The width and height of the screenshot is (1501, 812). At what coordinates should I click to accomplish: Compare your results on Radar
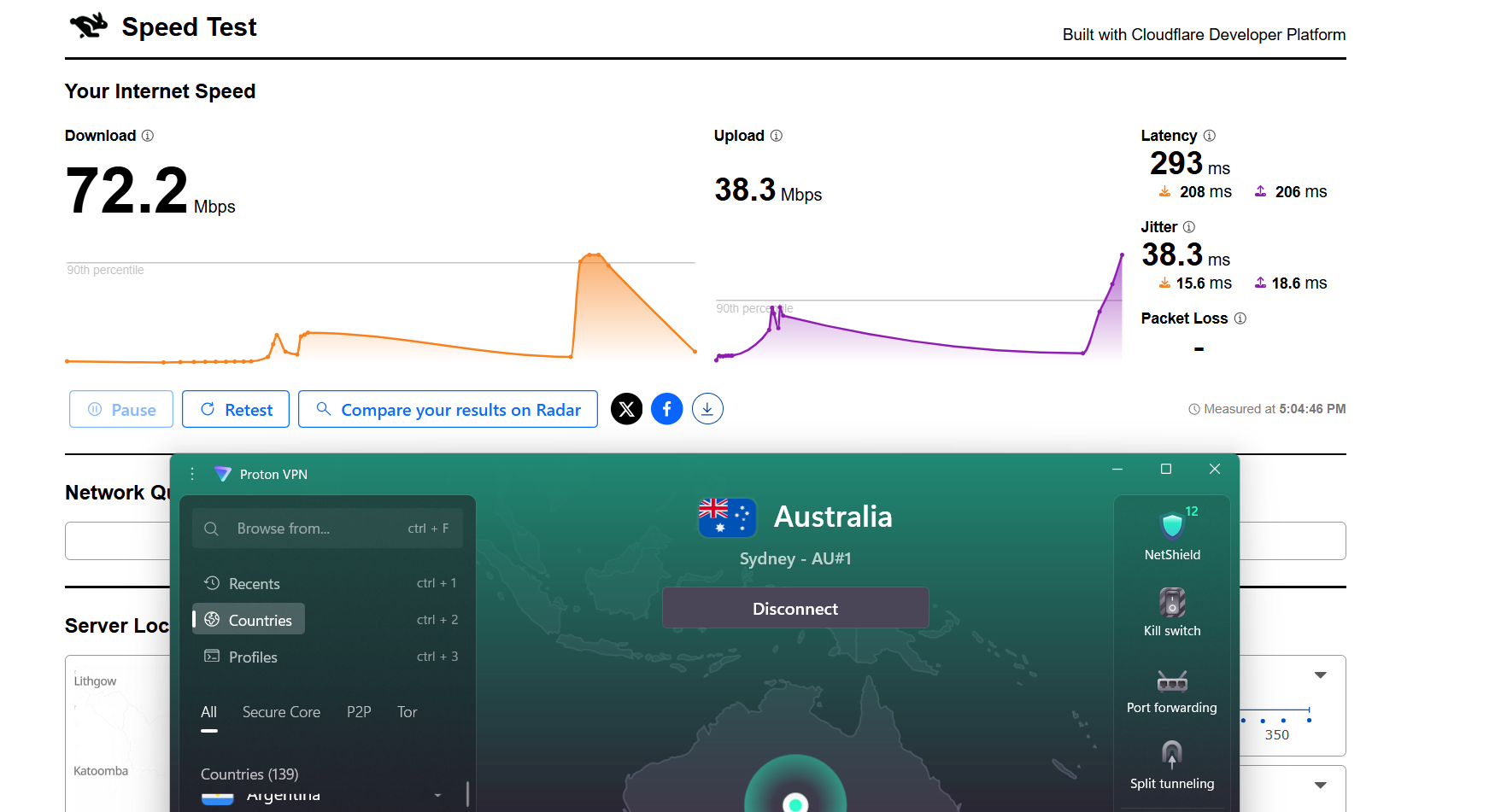coord(448,409)
